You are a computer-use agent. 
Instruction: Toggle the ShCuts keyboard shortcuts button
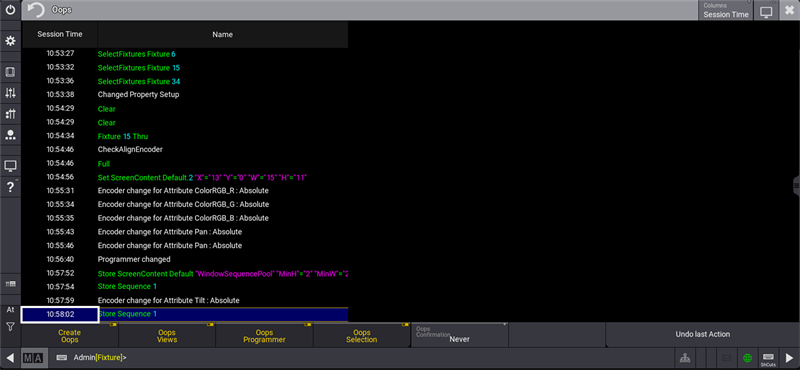click(768, 358)
